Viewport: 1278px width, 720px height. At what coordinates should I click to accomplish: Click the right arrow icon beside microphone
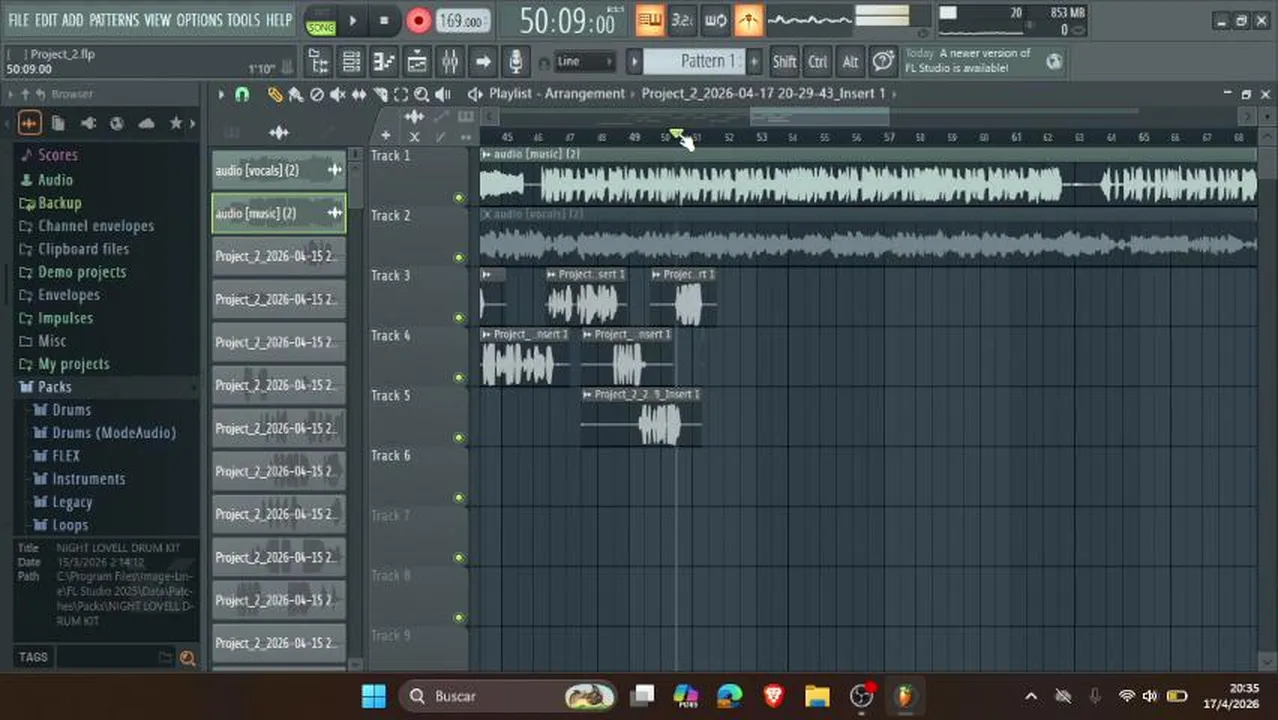483,62
